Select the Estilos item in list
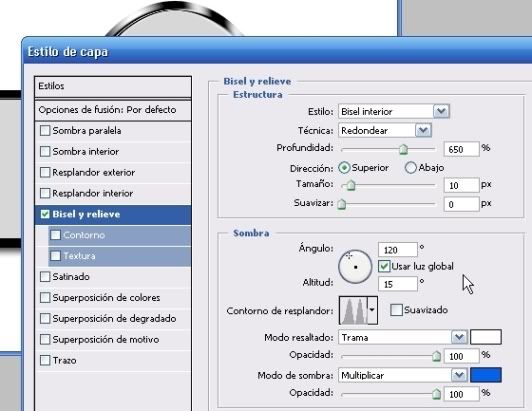Screen dimensions: 532x411 pyautogui.click(x=113, y=87)
